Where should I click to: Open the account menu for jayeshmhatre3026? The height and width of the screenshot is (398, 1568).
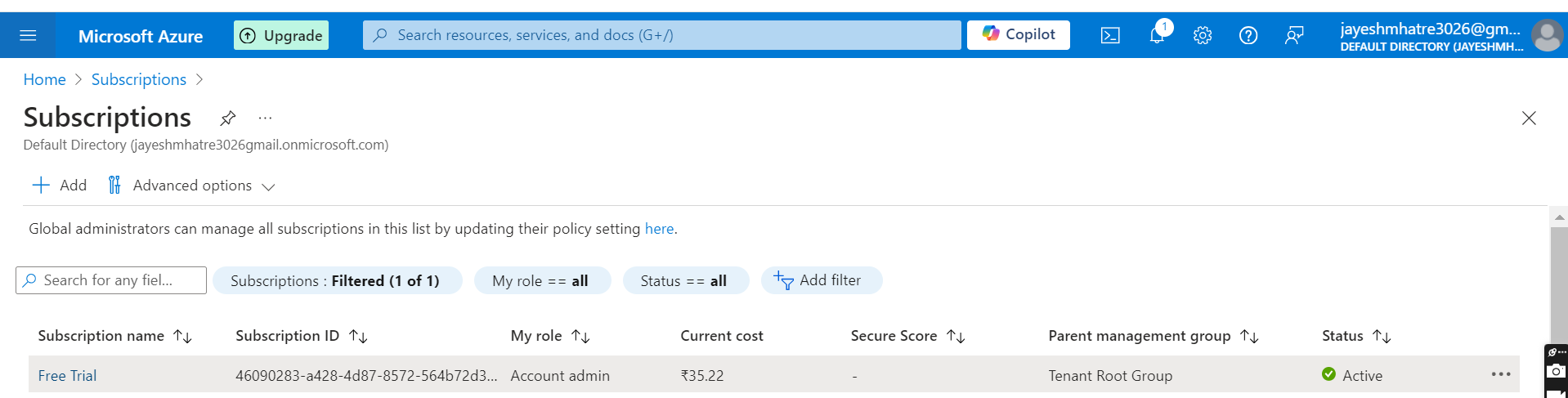coord(1431,36)
